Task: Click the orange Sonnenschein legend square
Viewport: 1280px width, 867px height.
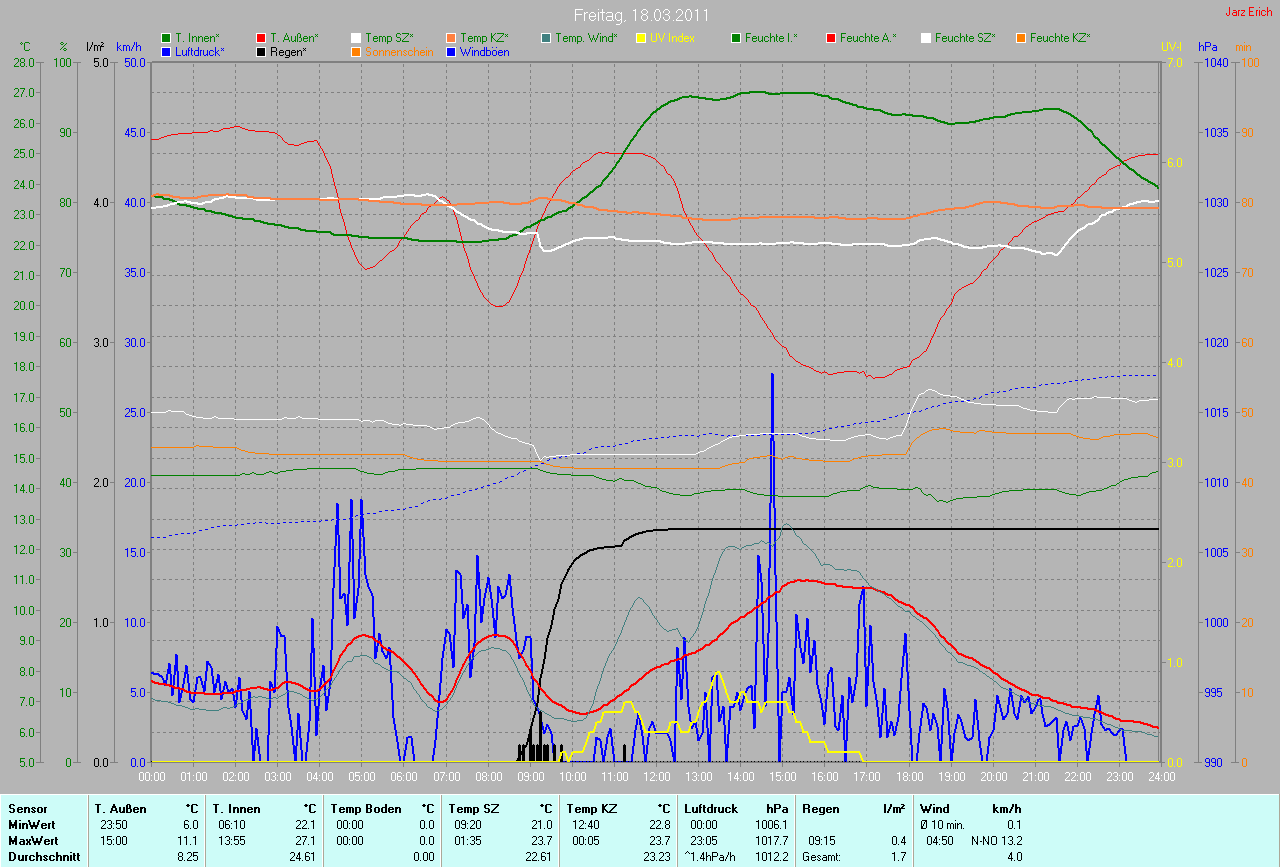Action: (357, 51)
